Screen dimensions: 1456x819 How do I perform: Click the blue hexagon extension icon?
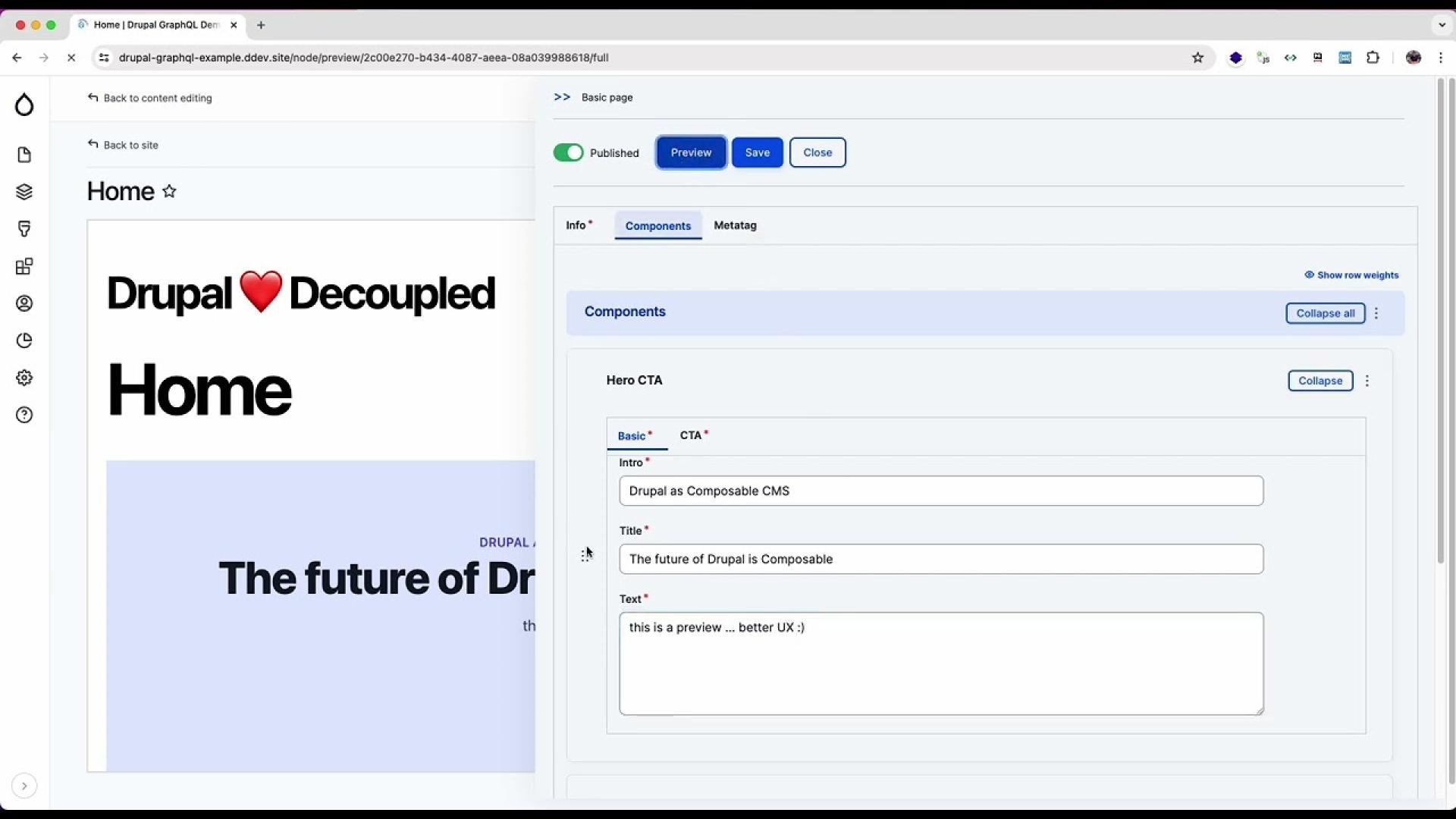(1235, 58)
